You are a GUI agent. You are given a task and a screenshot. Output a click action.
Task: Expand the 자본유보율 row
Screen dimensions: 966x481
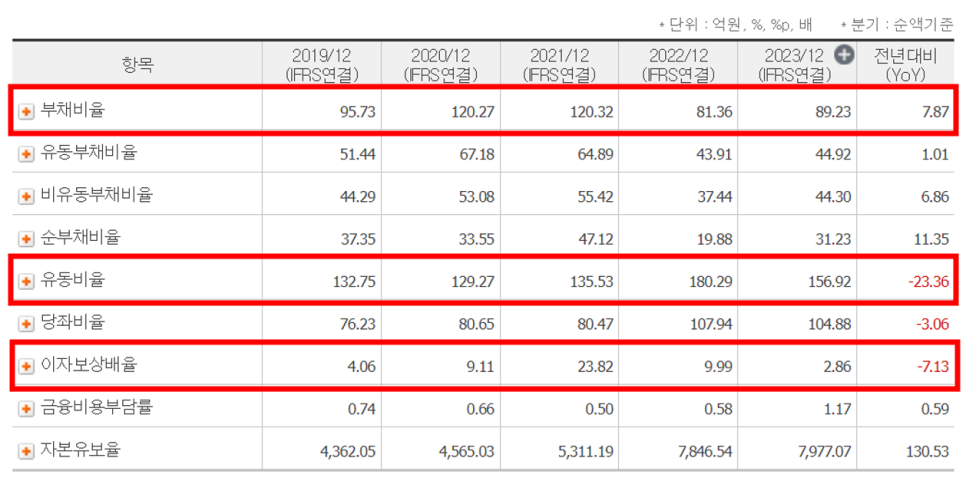[x=26, y=451]
